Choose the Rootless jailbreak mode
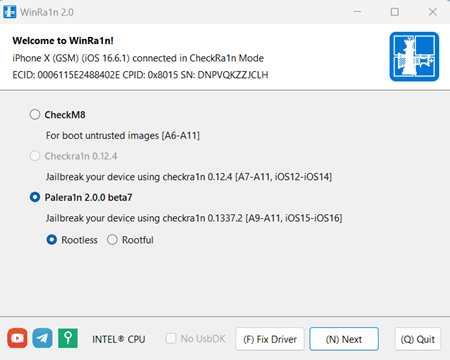 pos(72,240)
